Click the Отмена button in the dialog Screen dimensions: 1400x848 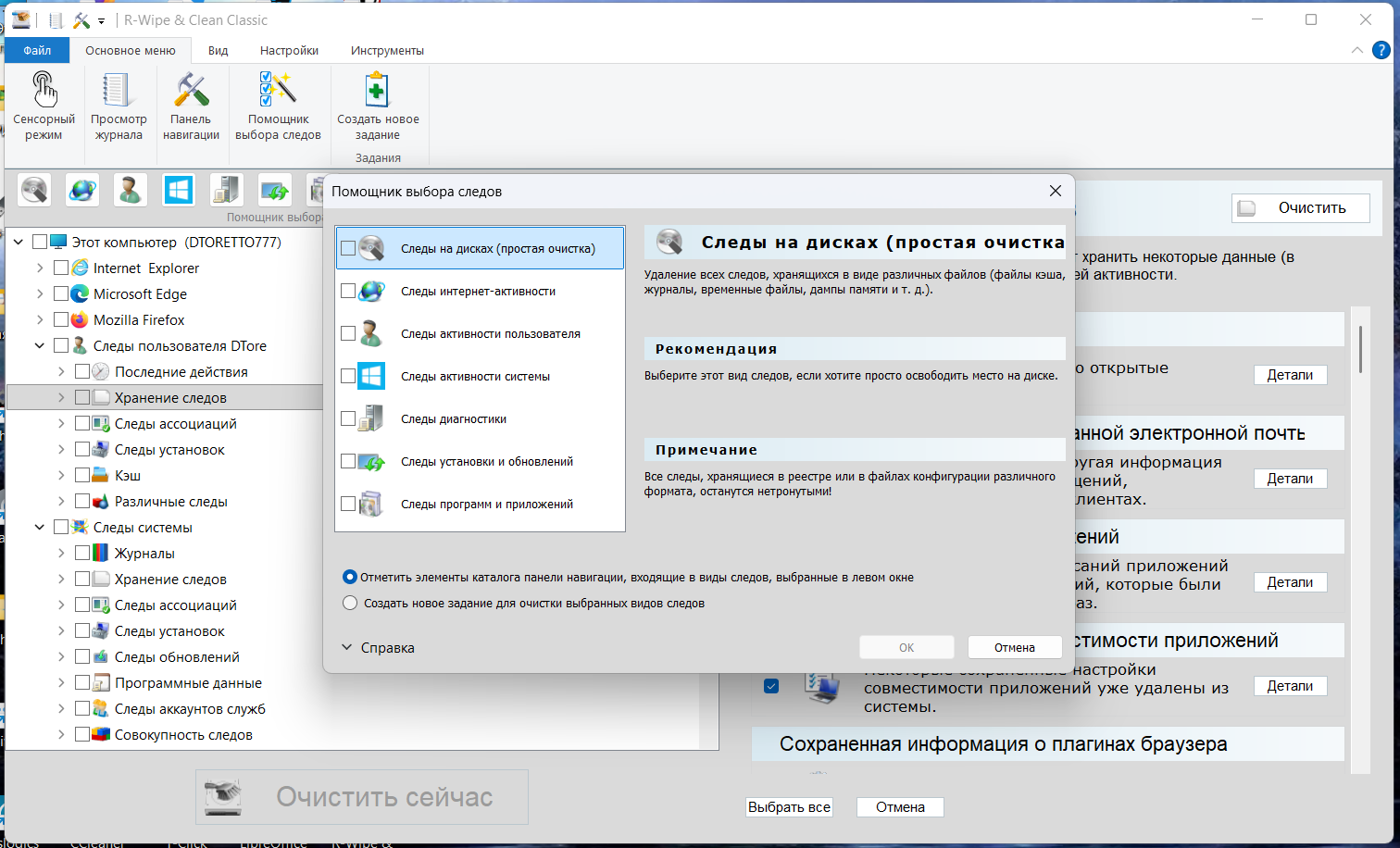pyautogui.click(x=1014, y=647)
